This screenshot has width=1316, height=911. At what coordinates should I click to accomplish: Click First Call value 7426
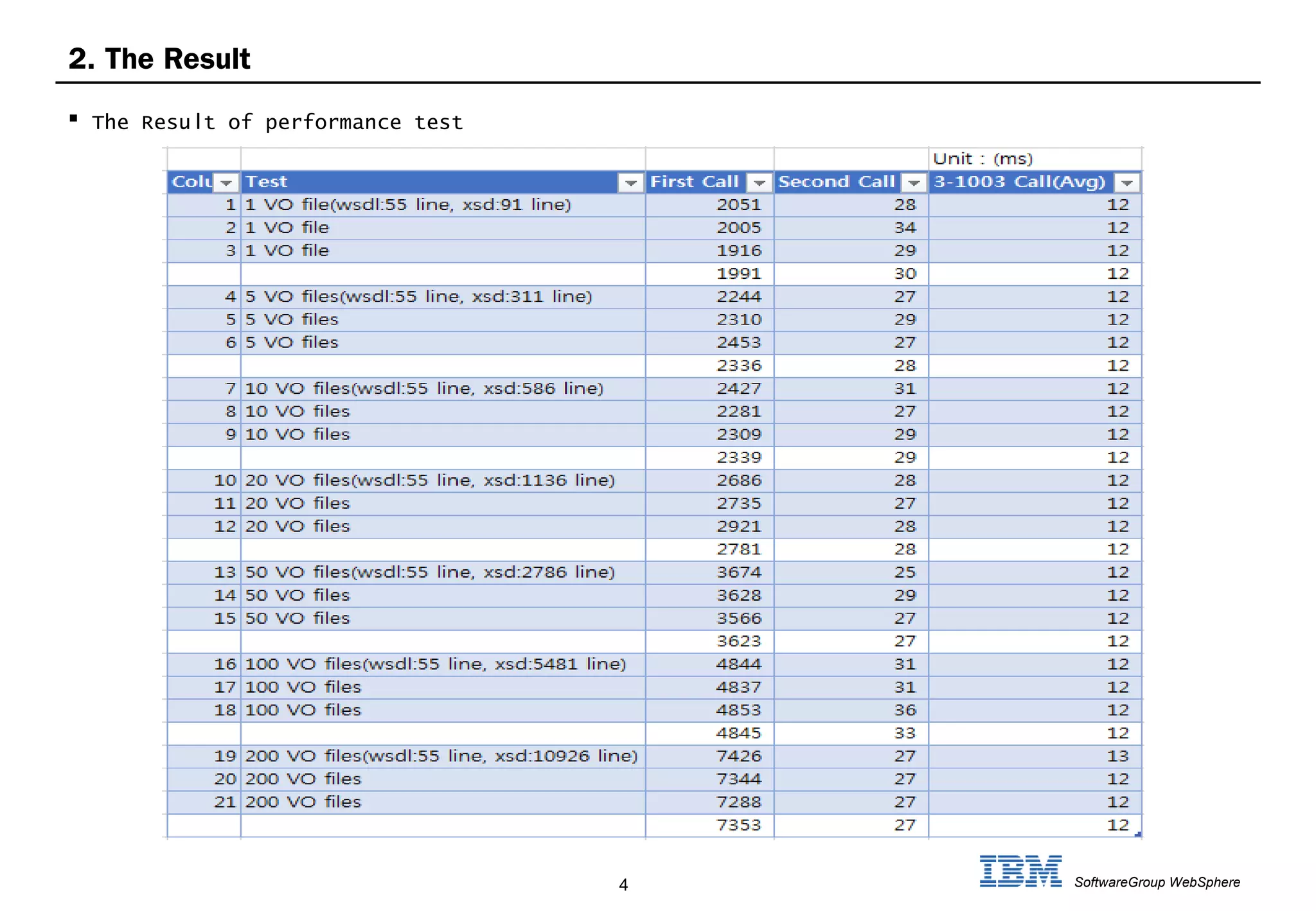coord(710,756)
